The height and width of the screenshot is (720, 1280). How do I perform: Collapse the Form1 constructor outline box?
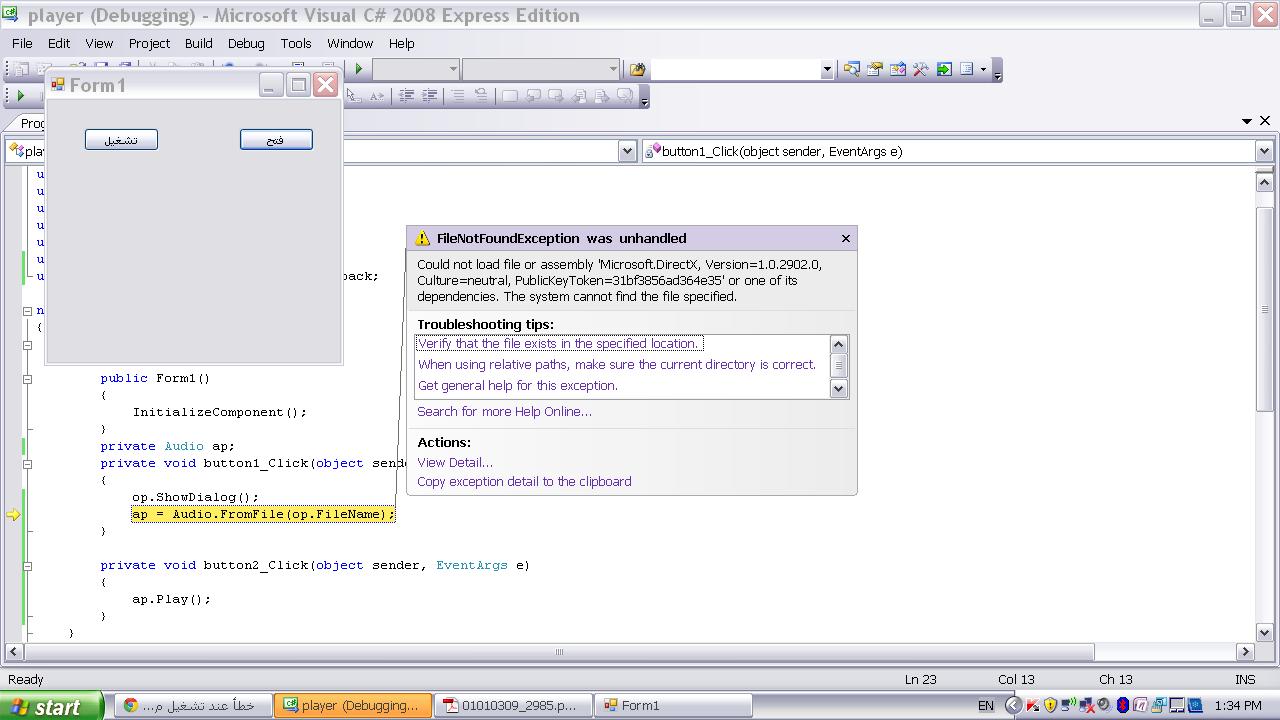[x=27, y=379]
